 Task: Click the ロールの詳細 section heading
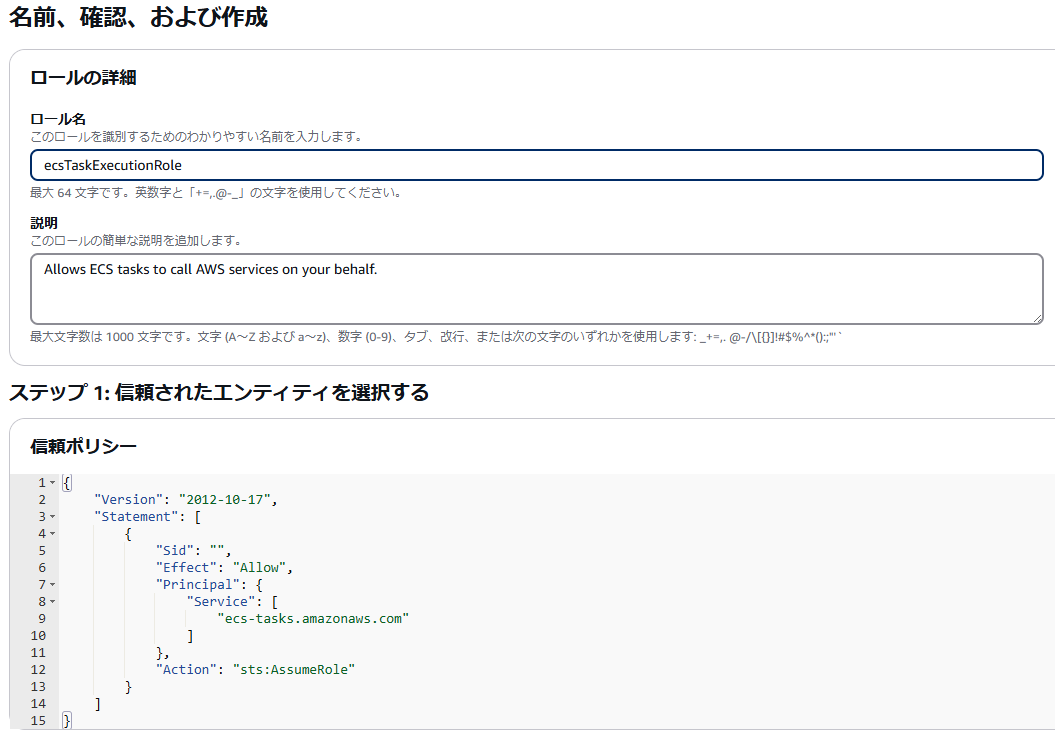[83, 77]
